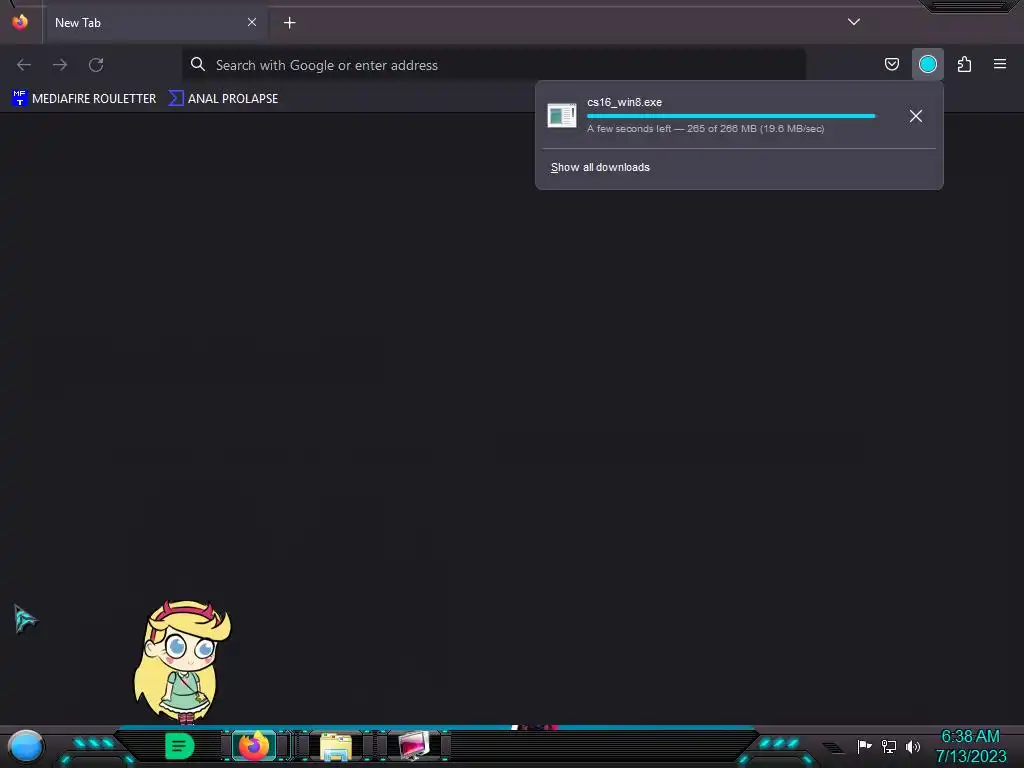Open a new tab with plus button
The width and height of the screenshot is (1024, 768).
[289, 23]
